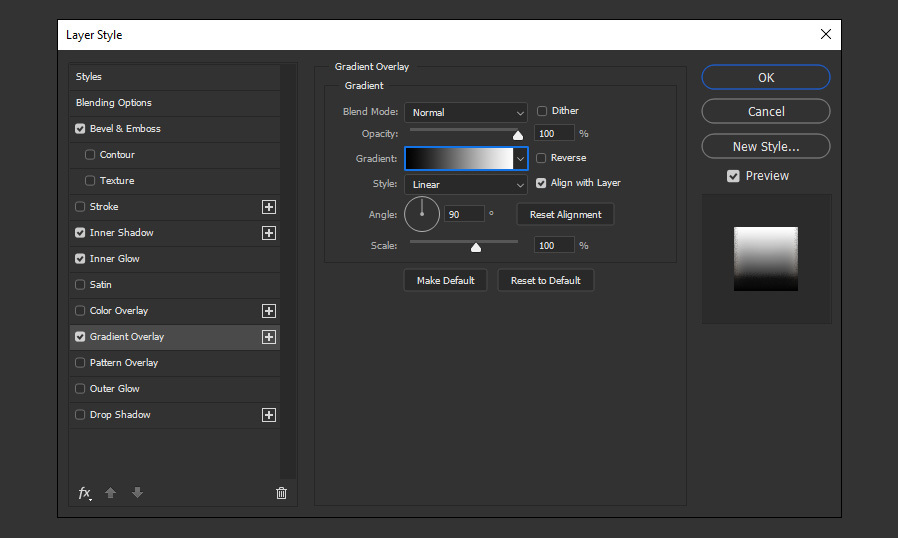Add another Drop Shadow with plus icon
Viewport: 898px width, 538px height.
(x=269, y=415)
